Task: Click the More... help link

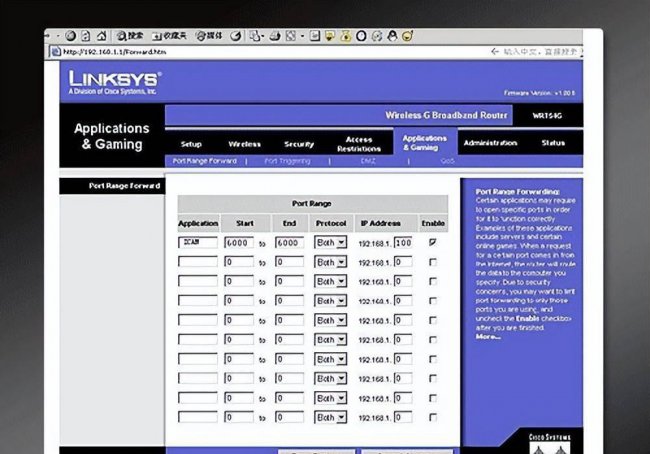Action: (x=488, y=337)
